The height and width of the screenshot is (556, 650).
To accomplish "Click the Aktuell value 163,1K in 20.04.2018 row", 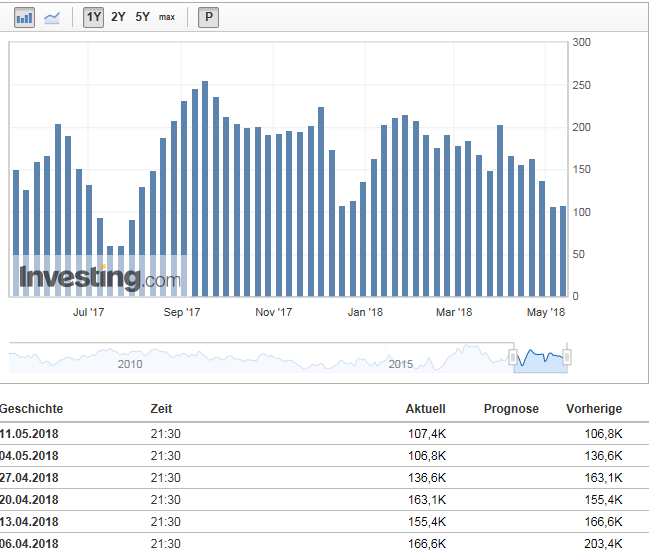I will (x=427, y=500).
